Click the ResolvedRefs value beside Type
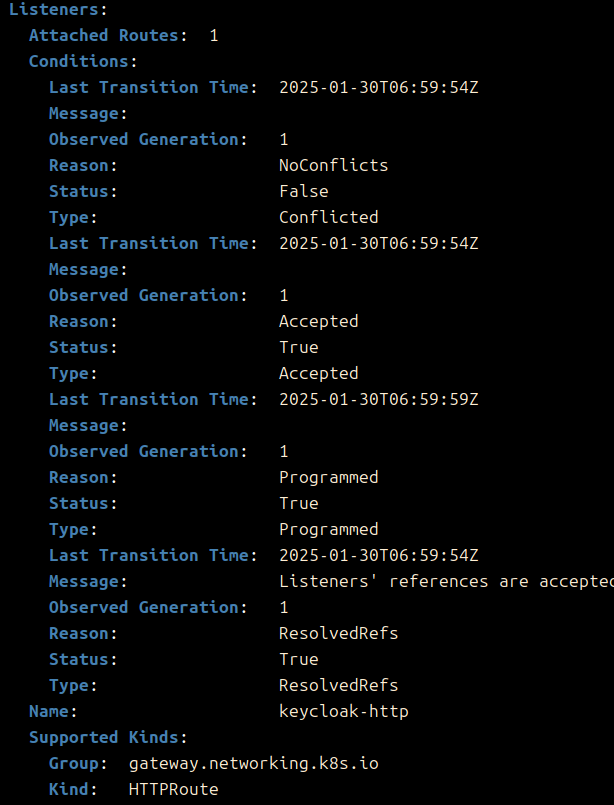Screen dimensions: 614x805 [338, 685]
